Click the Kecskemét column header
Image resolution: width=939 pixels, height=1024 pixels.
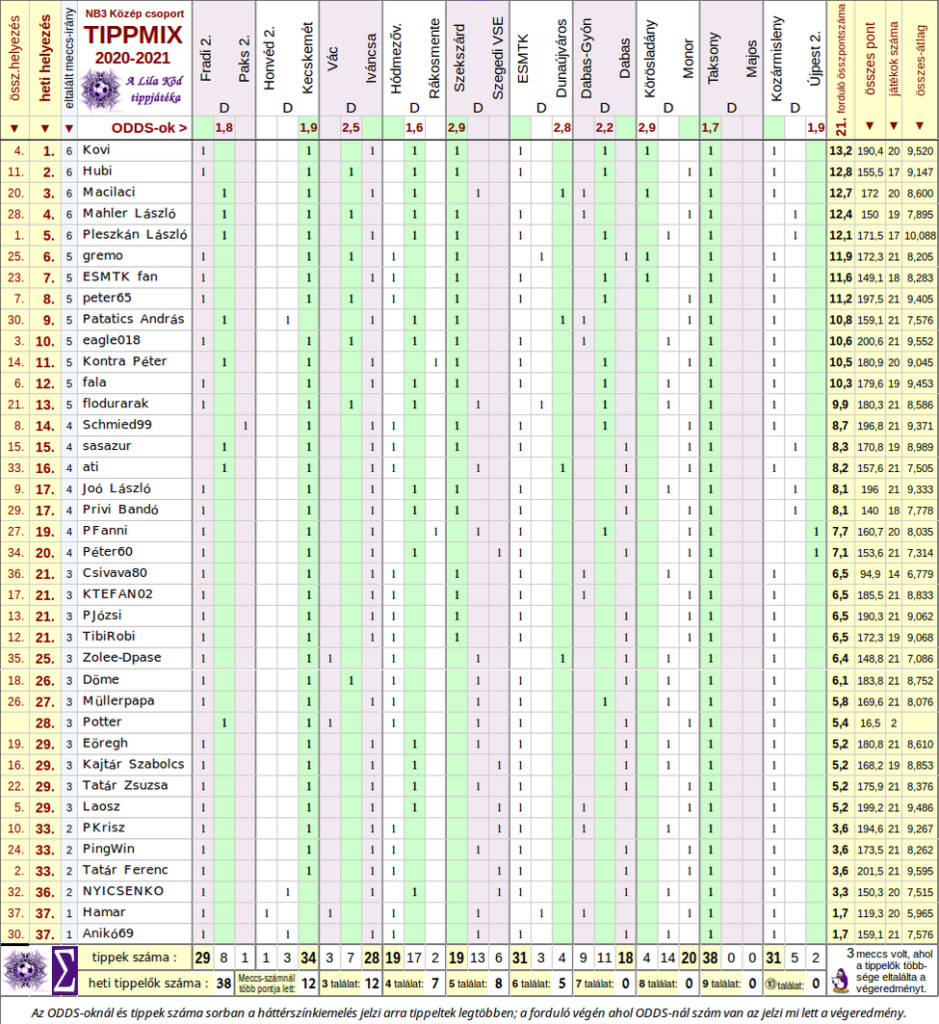pos(308,57)
